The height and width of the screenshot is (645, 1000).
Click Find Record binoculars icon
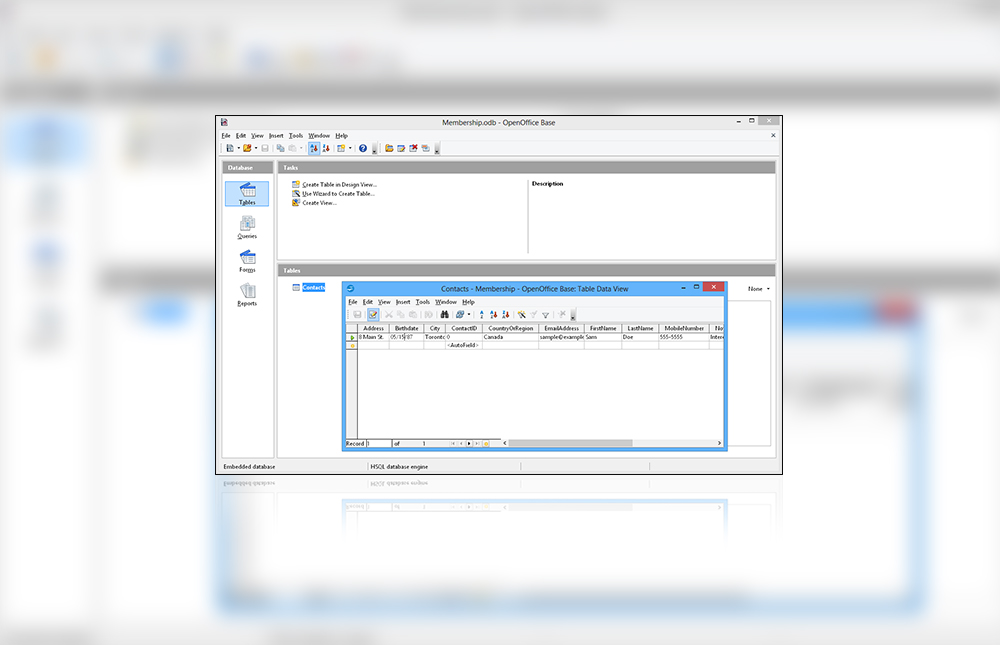point(445,315)
